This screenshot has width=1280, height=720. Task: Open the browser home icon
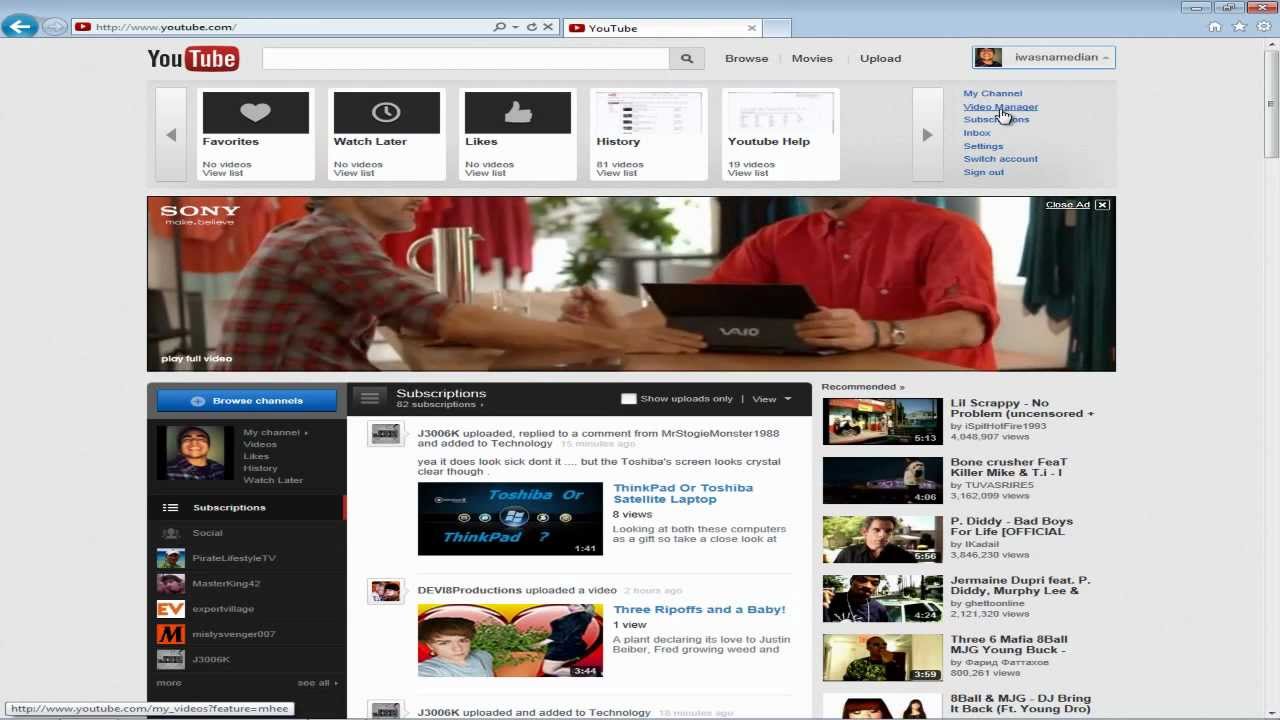point(1215,27)
